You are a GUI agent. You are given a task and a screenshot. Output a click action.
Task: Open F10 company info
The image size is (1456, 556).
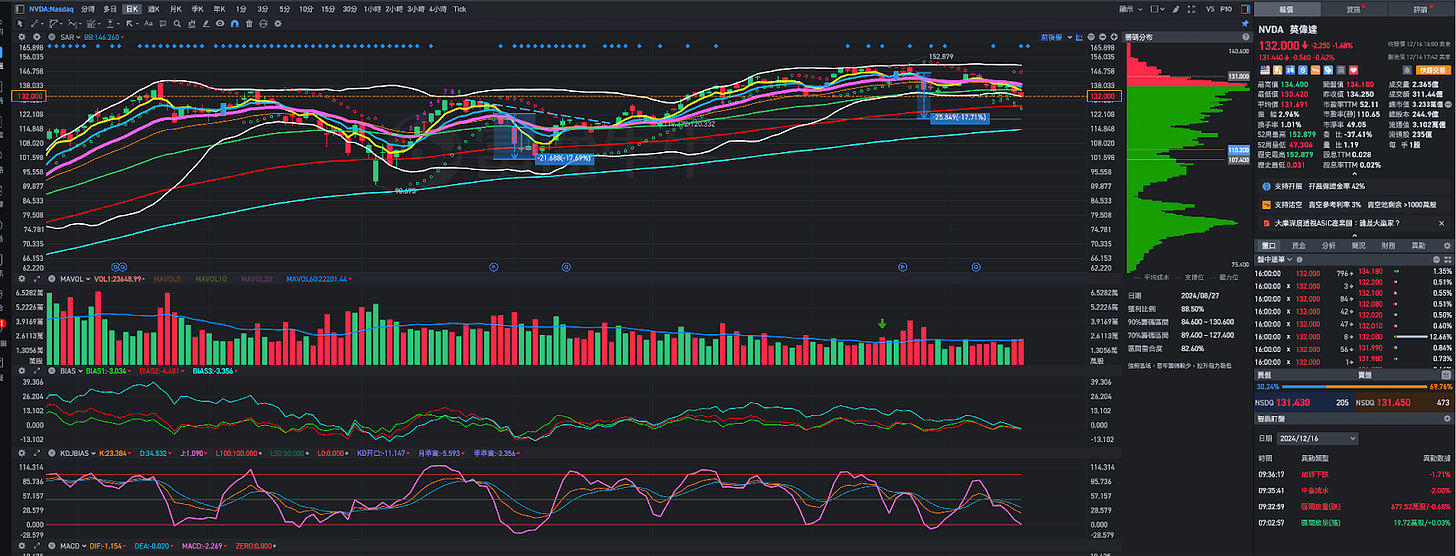point(1226,9)
